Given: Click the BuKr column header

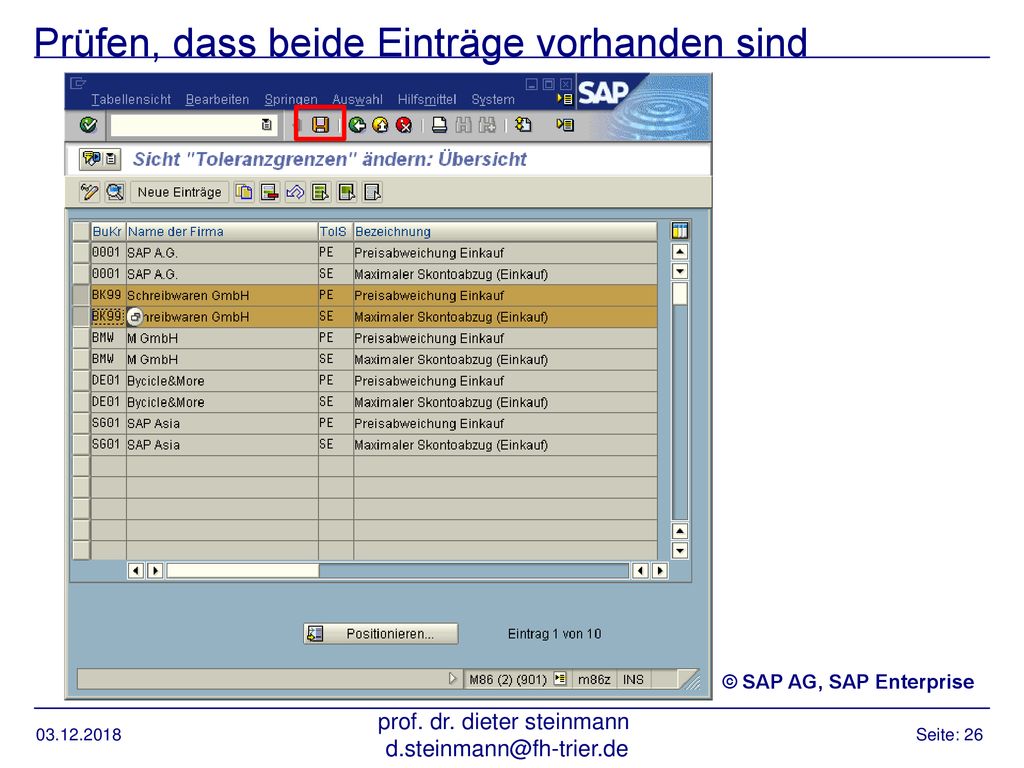Looking at the screenshot, I should point(108,231).
